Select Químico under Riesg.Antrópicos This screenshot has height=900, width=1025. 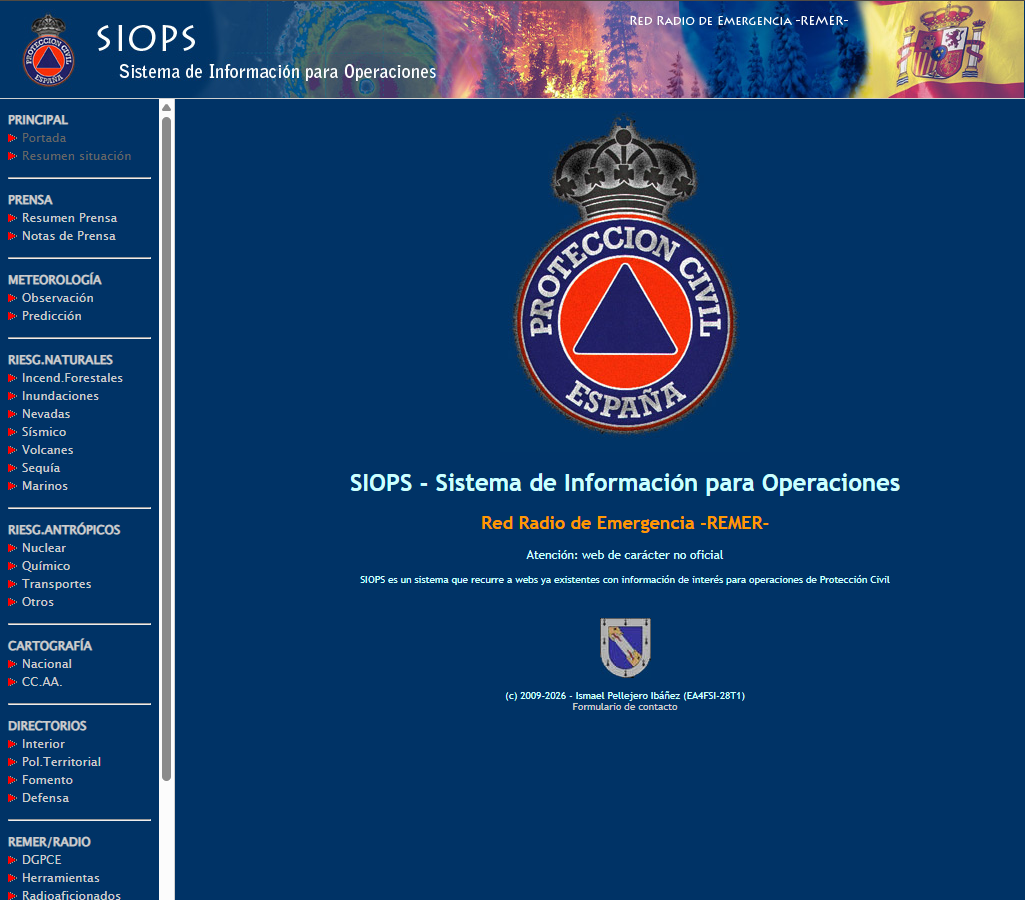(46, 566)
